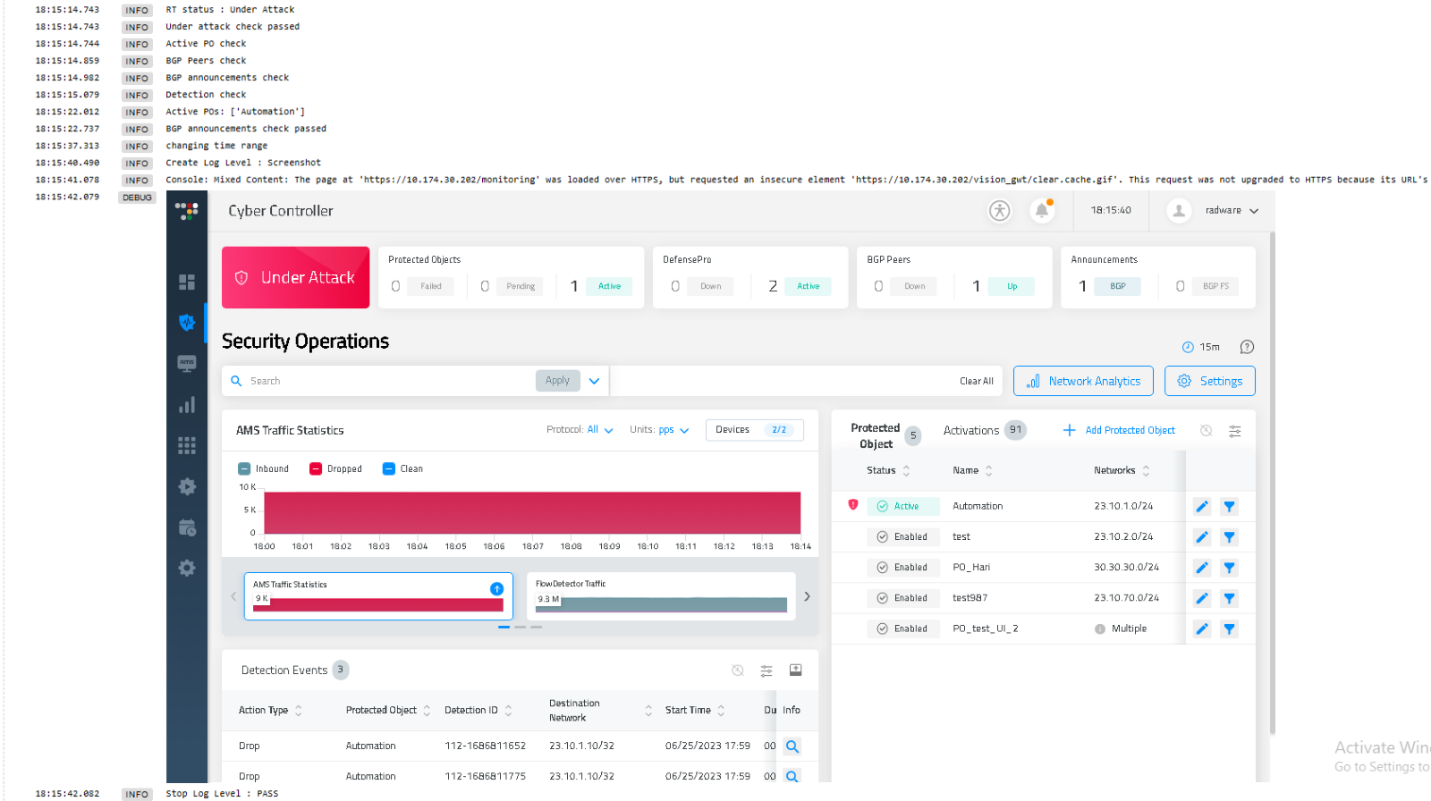This screenshot has width=1431, height=801.
Task: Edit the Automation protected object pencil icon
Action: 1202,507
